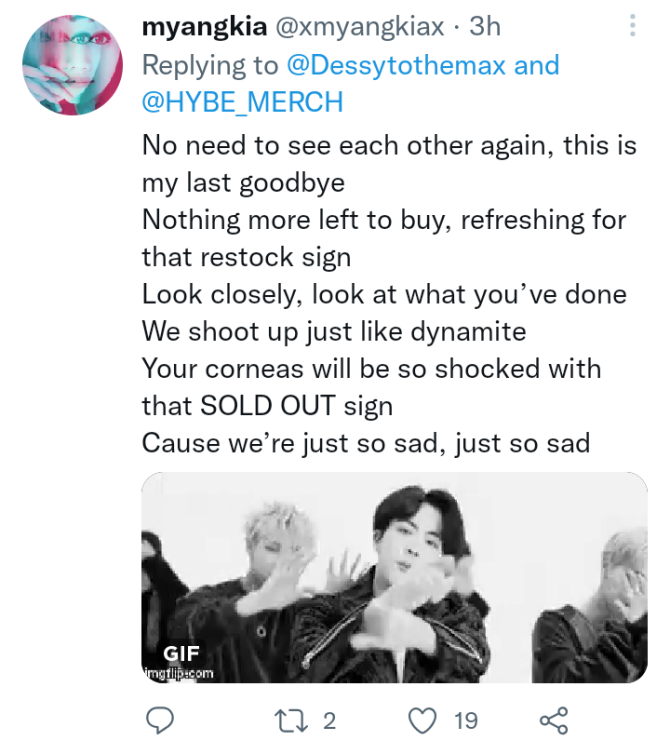Click the tweet text 'SOLD OUT sign'
670x754 pixels.
[x=296, y=406]
